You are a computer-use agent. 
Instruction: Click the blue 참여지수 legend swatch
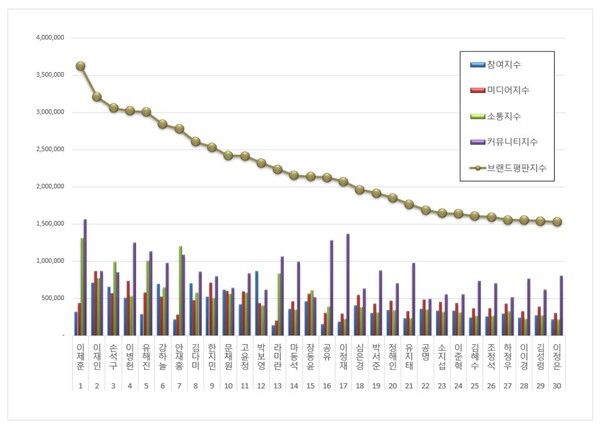478,66
